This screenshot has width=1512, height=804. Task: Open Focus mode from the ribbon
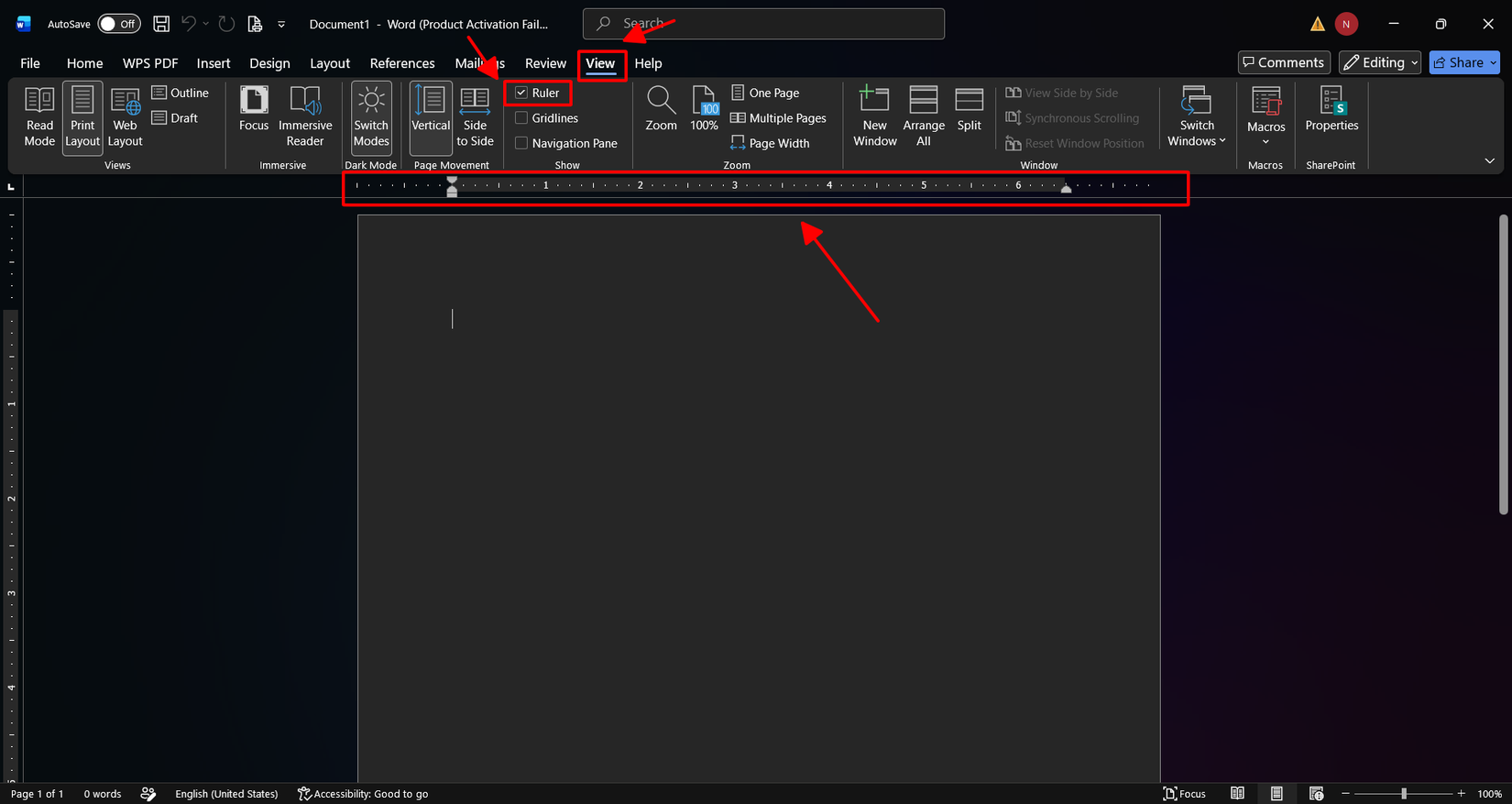[254, 110]
